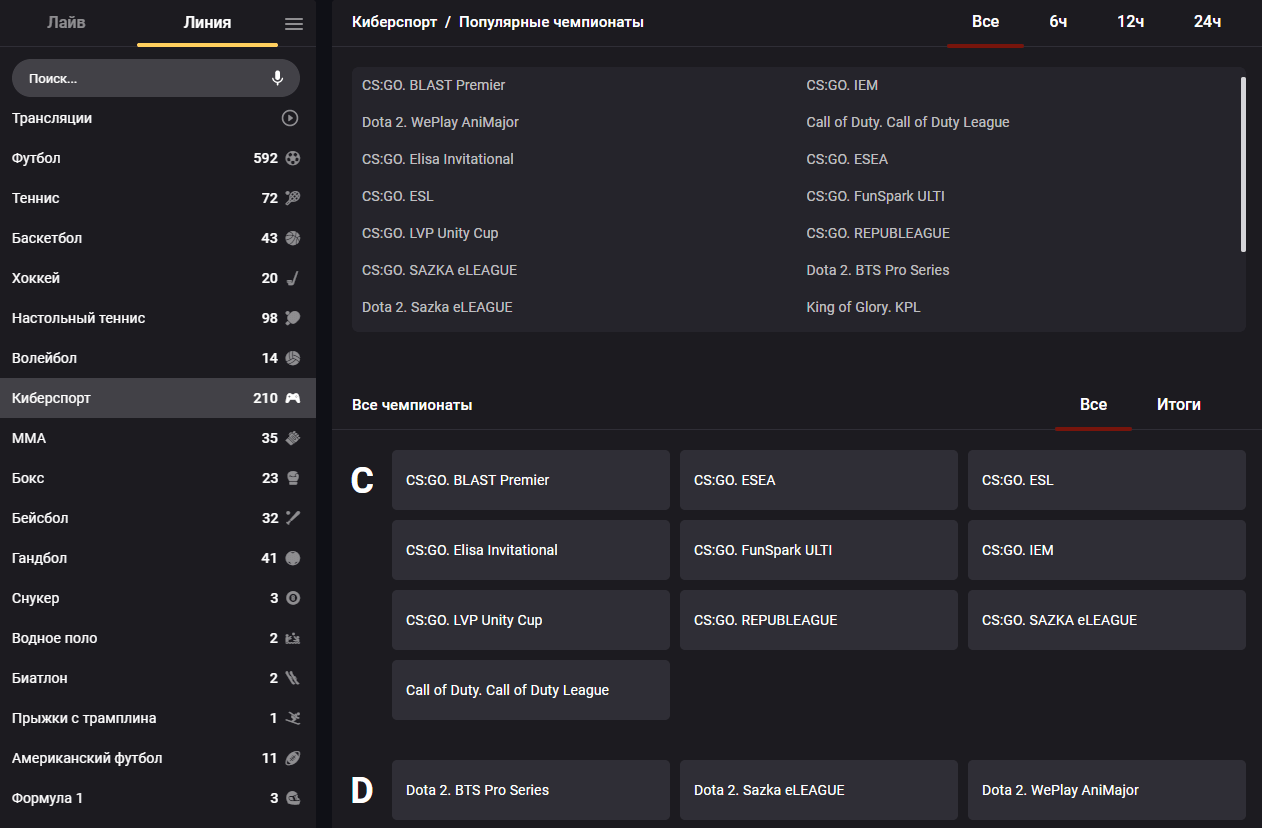Open Dota 2. WePlay AniMajor popular link

[440, 122]
